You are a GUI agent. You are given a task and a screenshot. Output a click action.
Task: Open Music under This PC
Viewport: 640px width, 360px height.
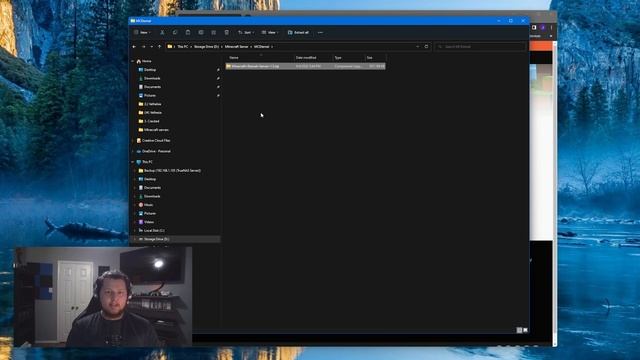[149, 205]
